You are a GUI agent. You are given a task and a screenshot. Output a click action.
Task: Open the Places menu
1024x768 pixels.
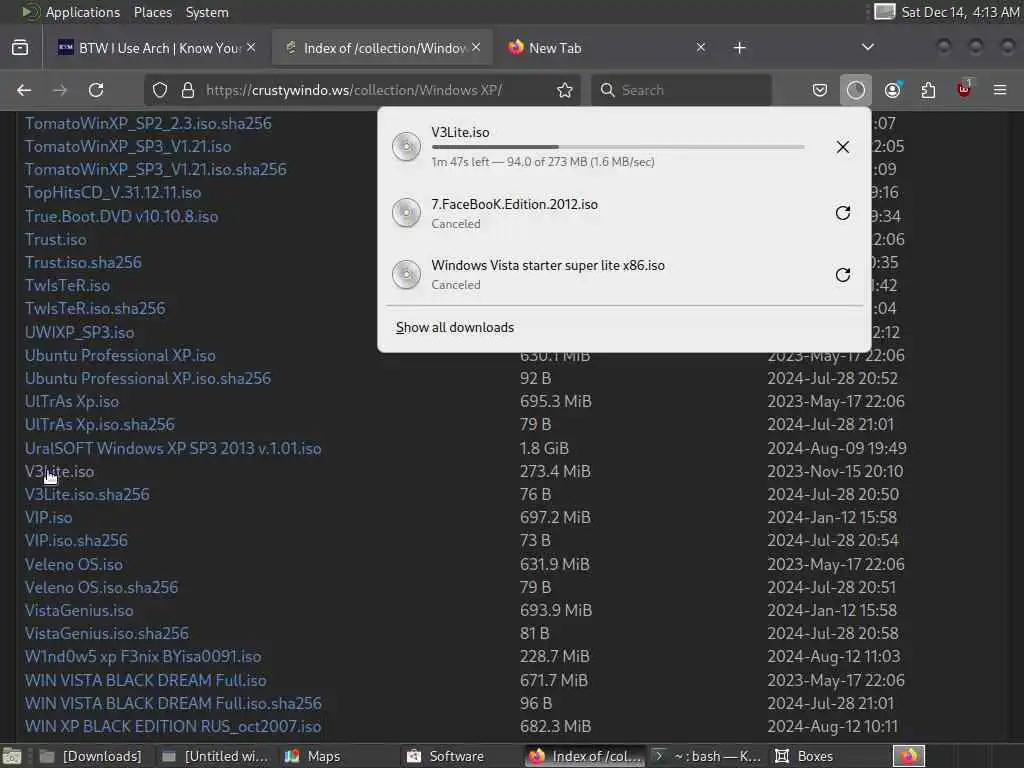(x=153, y=12)
